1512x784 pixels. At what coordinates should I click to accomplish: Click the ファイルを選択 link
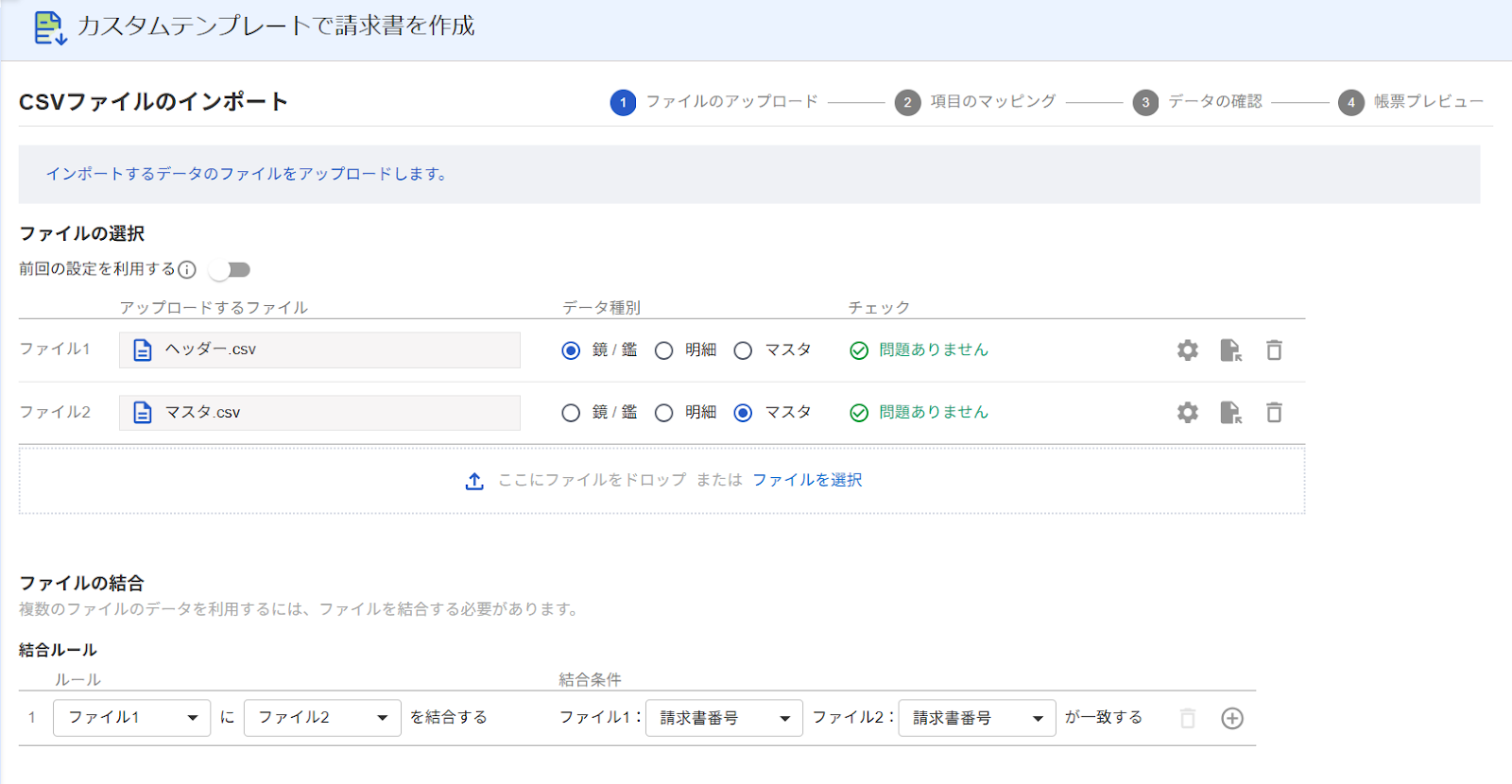click(807, 480)
